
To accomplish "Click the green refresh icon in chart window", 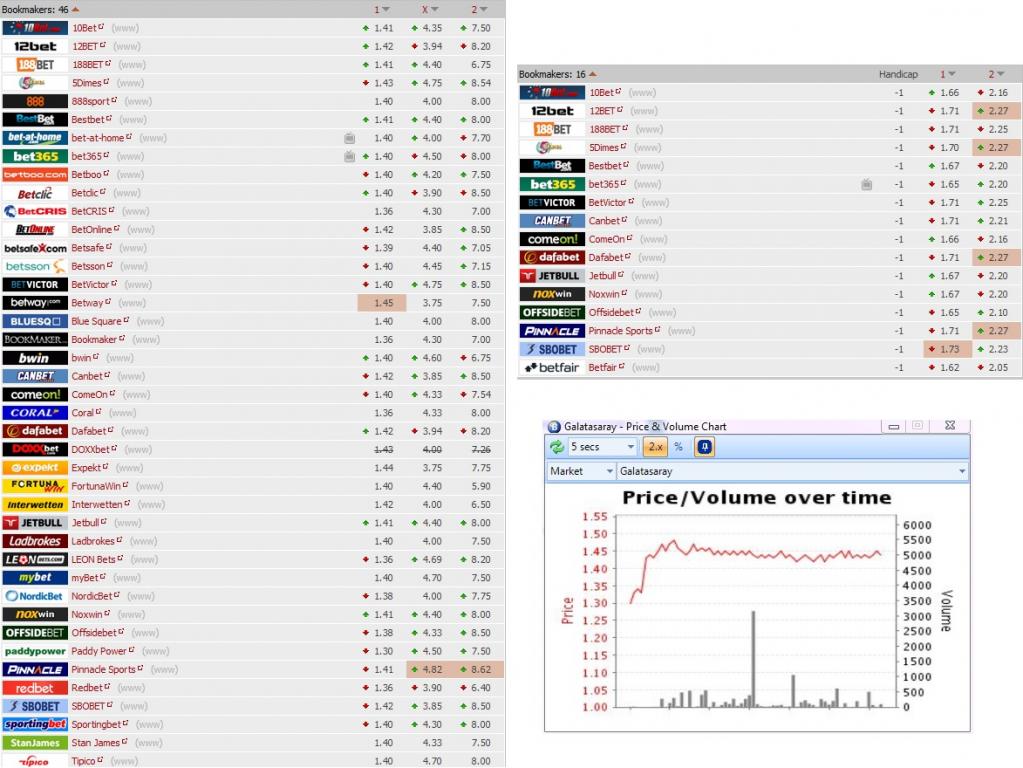I will tap(557, 447).
